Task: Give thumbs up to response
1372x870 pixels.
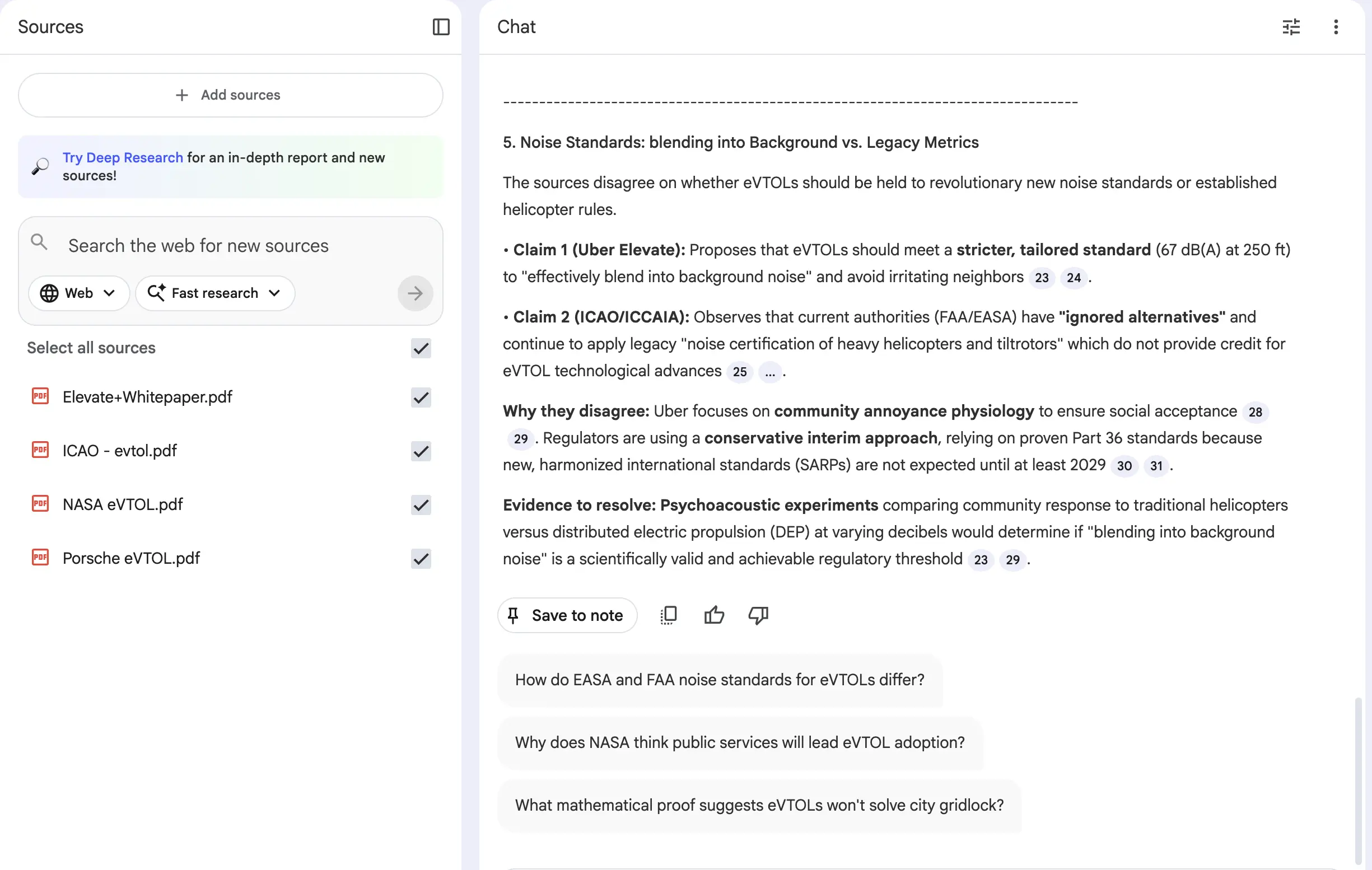Action: [x=713, y=615]
